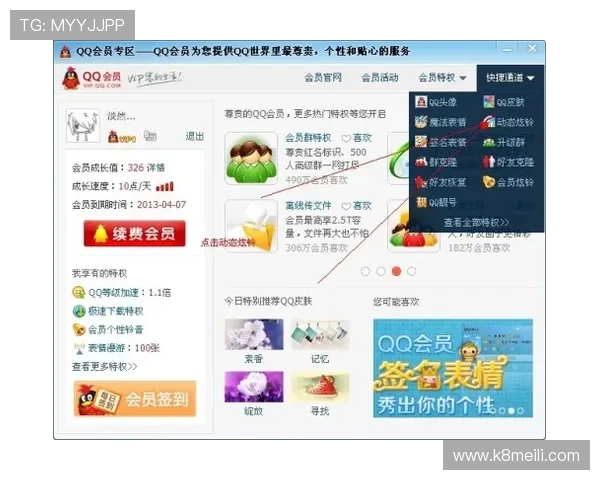This screenshot has height=480, width=600.
Task: Choose 升级群 icon in dropdown
Action: [x=489, y=142]
